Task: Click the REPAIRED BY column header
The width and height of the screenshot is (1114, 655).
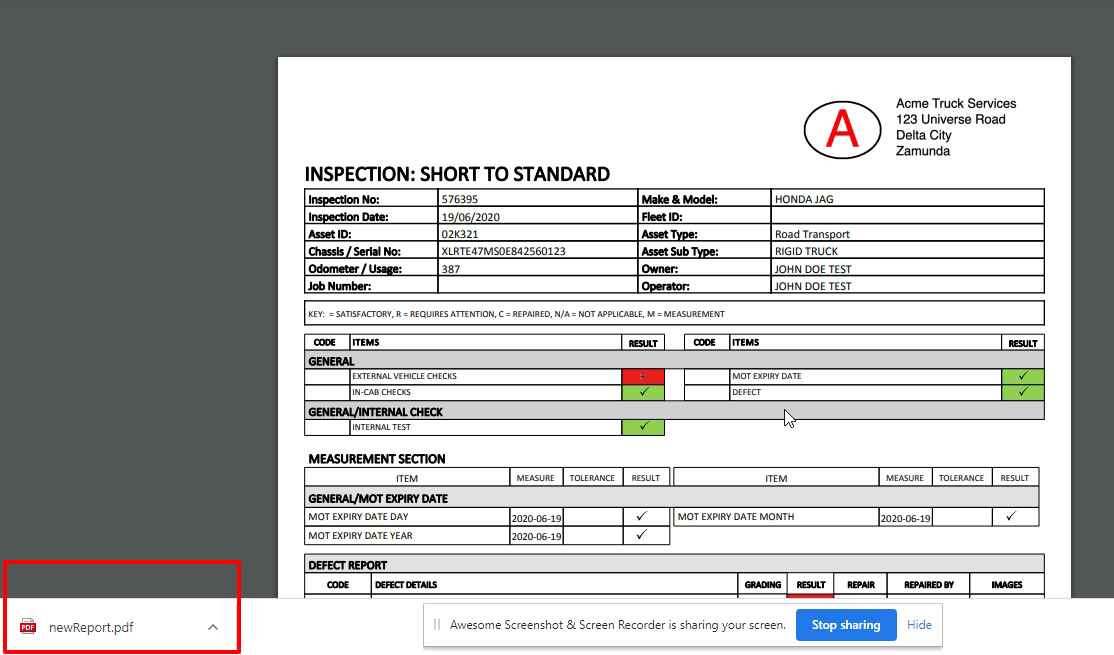Action: [929, 585]
